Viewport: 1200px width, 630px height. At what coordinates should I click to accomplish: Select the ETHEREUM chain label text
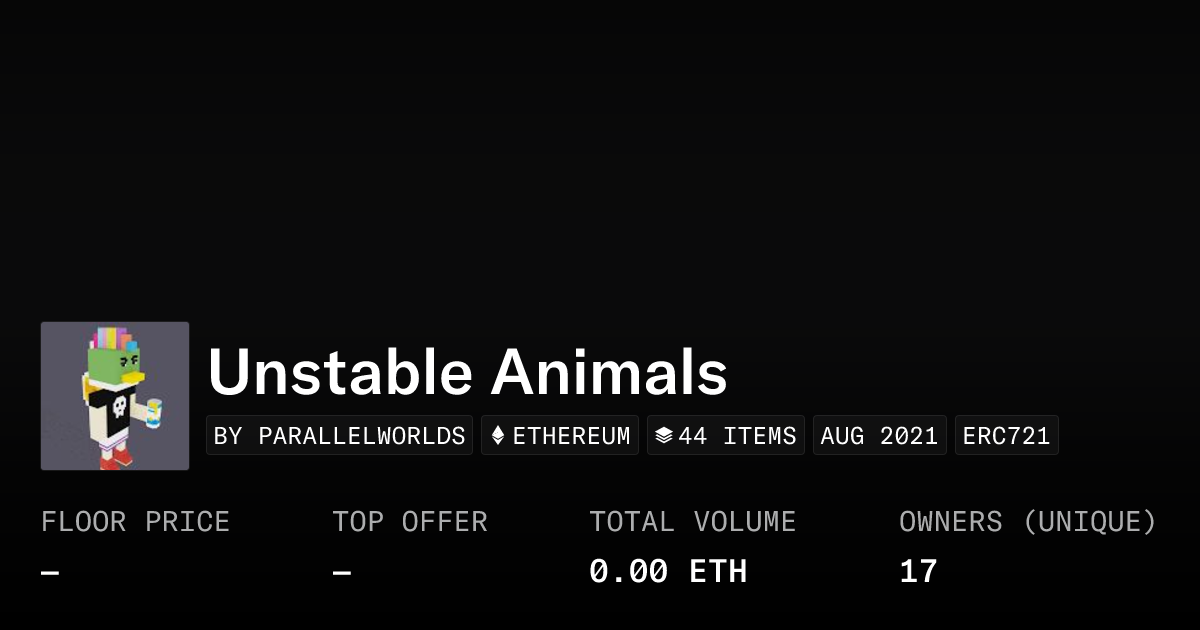571,436
